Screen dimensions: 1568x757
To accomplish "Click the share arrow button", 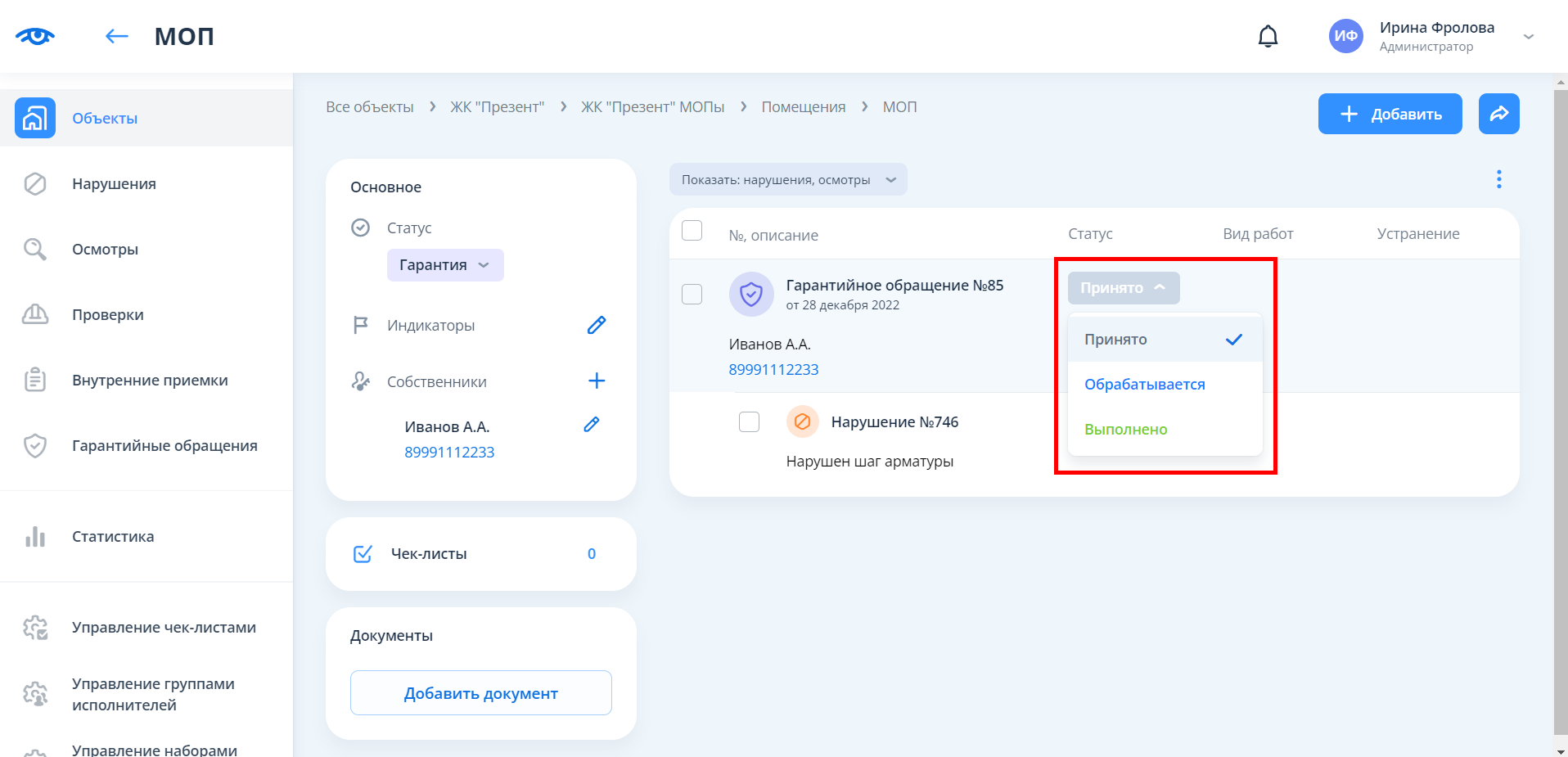I will (1498, 114).
